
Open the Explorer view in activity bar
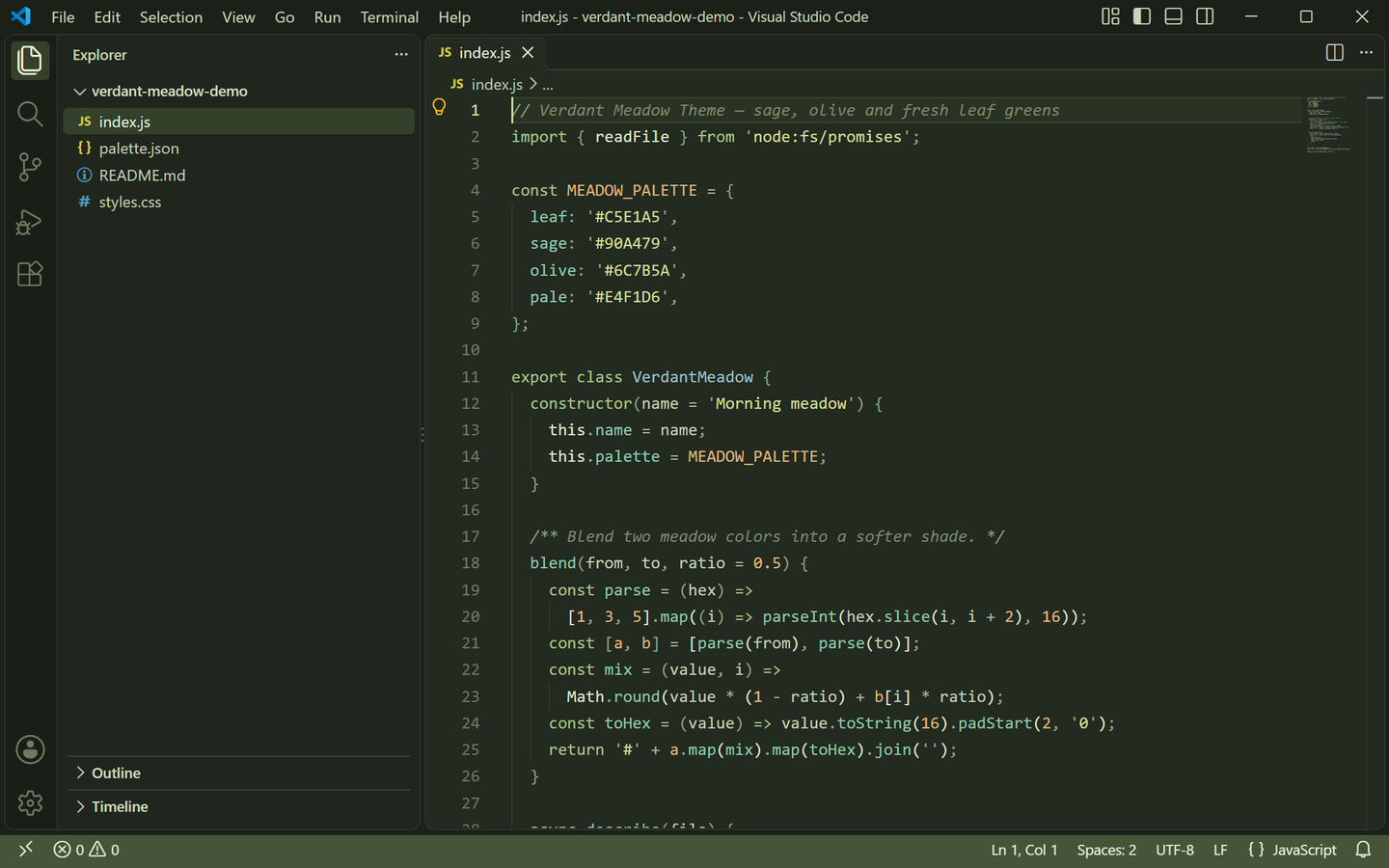click(x=30, y=61)
